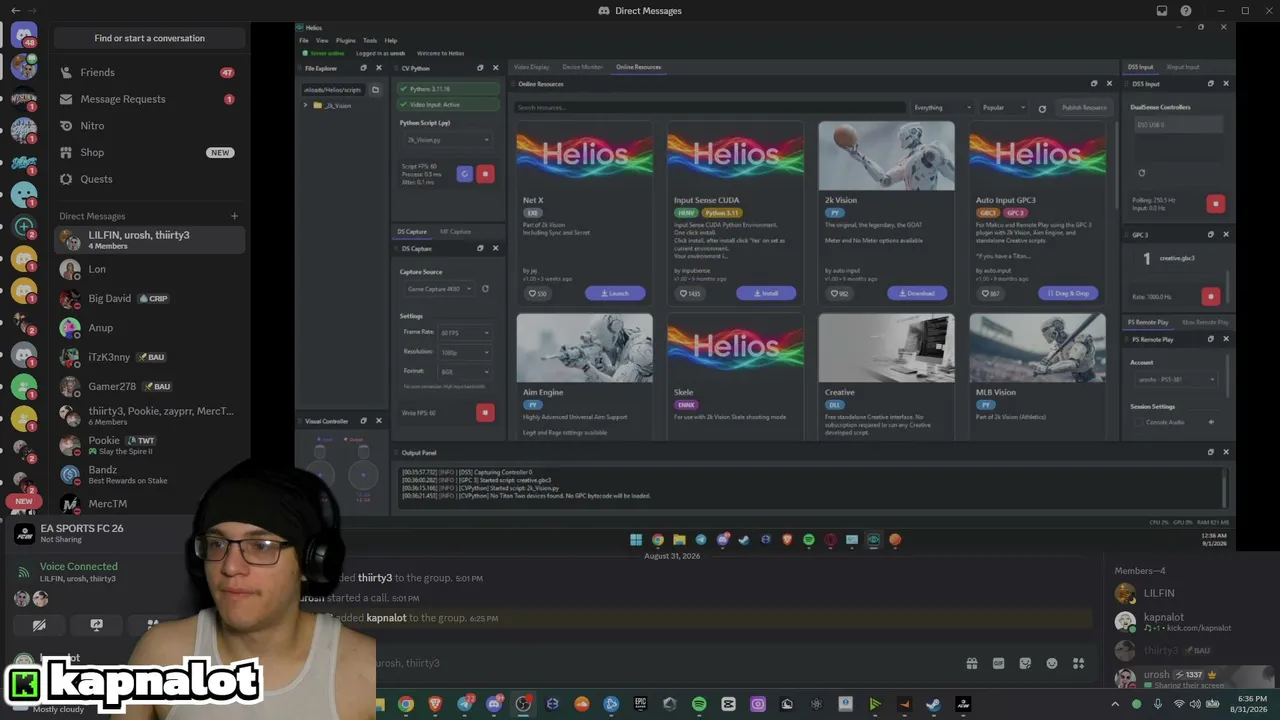Open the Format dropdown set to BGR

pyautogui.click(x=464, y=371)
